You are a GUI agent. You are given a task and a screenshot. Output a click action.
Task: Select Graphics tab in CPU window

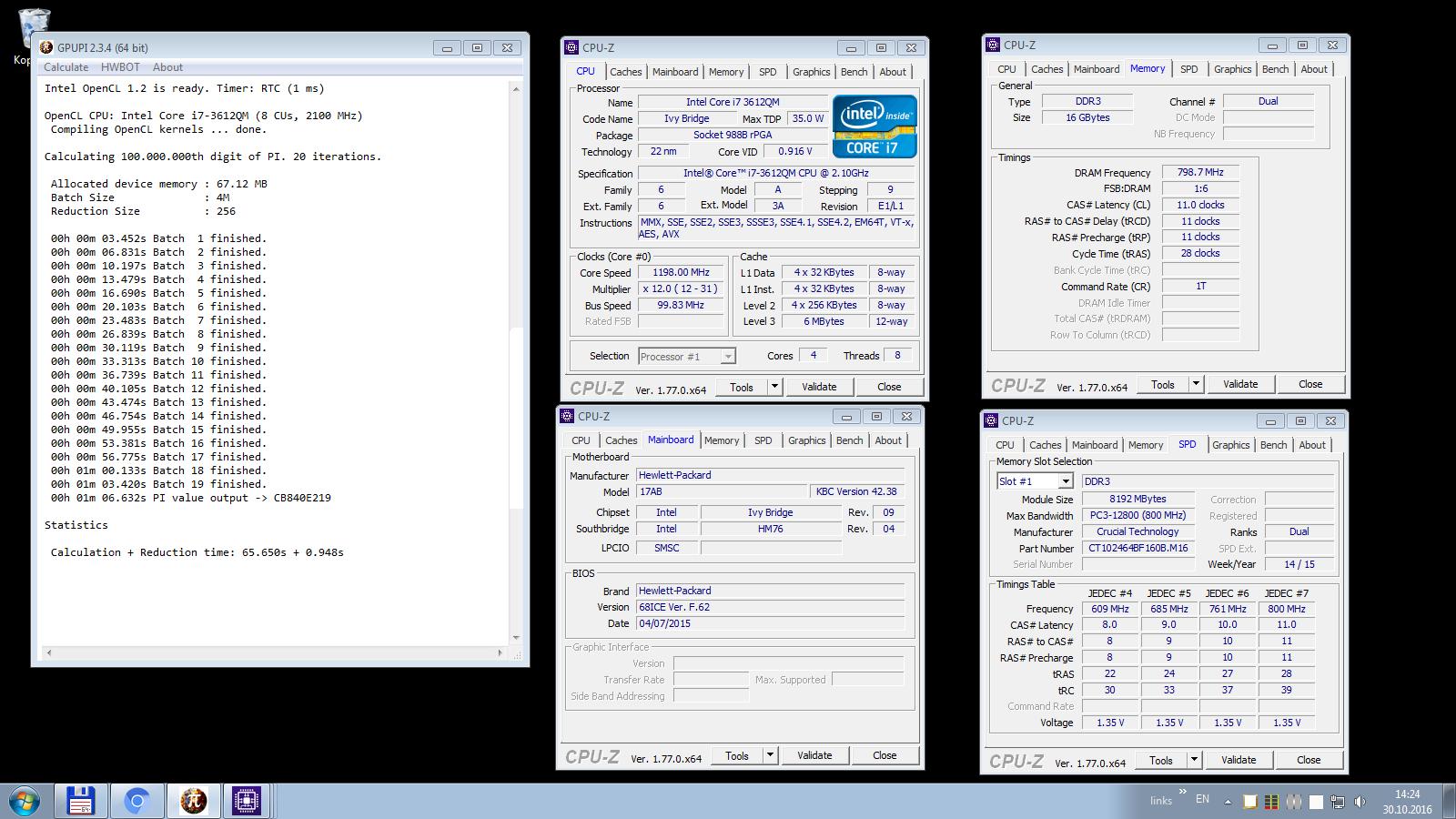(811, 72)
